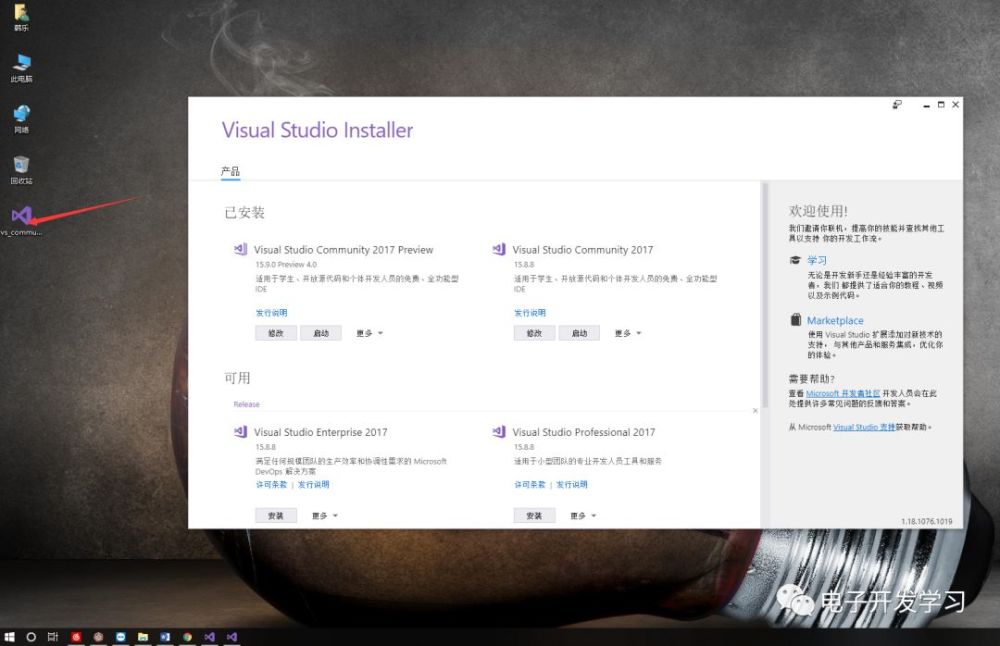Select the 产品 tab
The width and height of the screenshot is (1000, 646).
pyautogui.click(x=230, y=171)
